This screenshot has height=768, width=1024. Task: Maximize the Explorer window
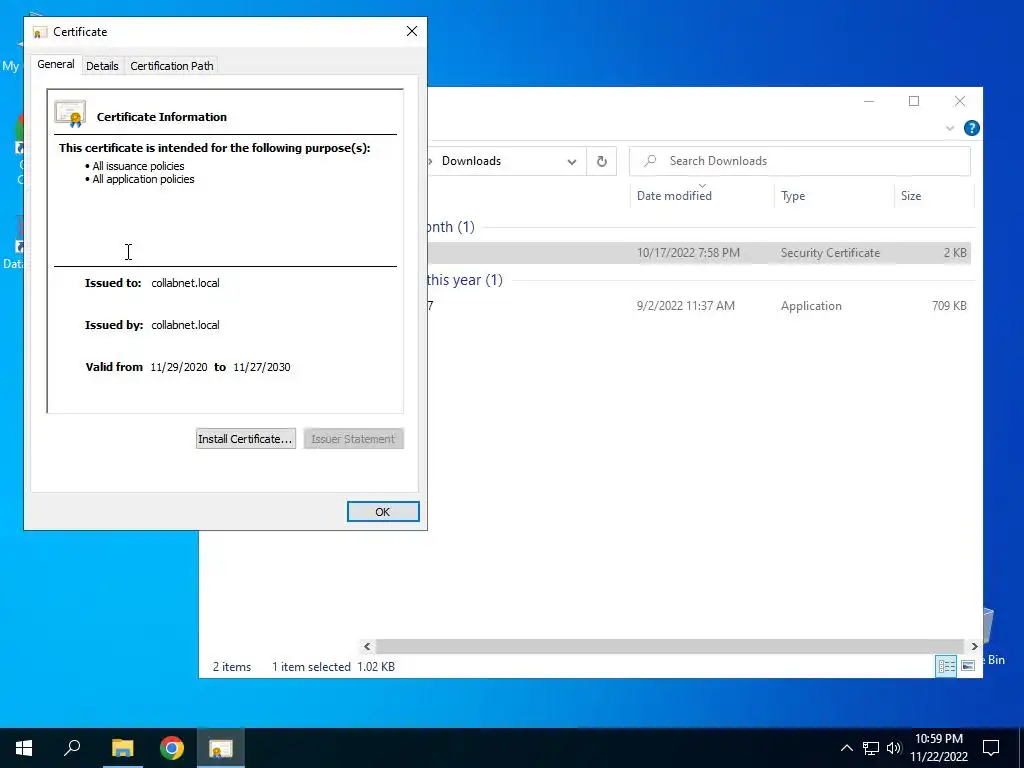coord(914,101)
